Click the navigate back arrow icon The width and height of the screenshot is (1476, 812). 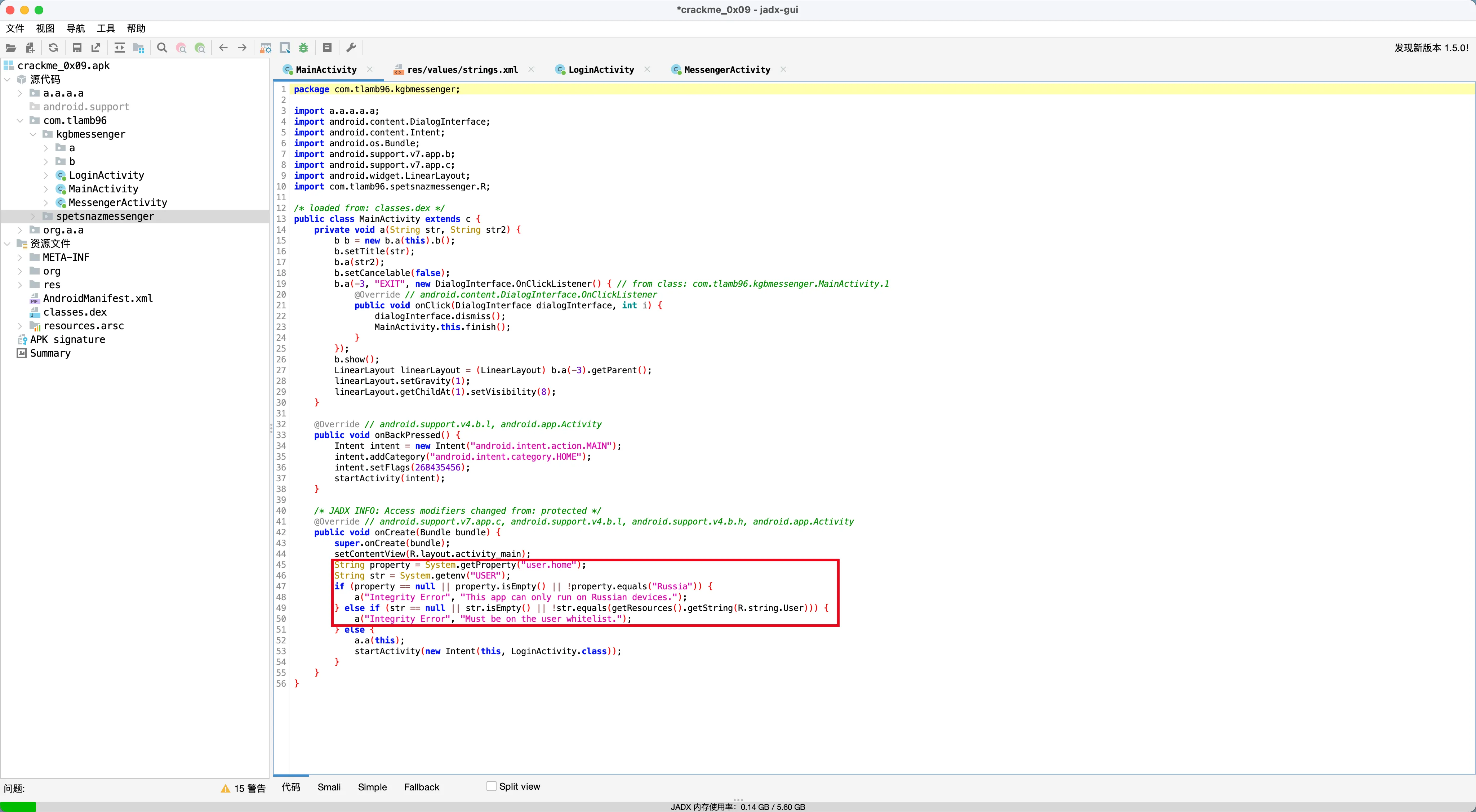223,48
